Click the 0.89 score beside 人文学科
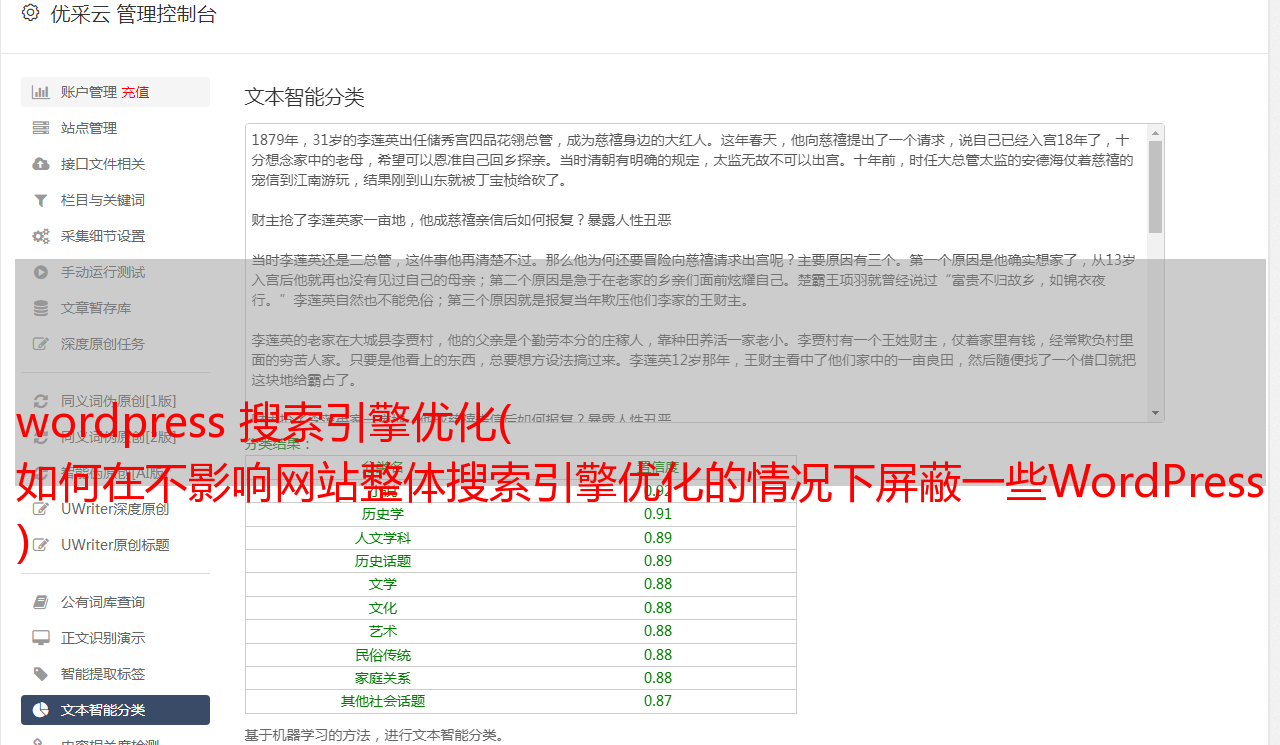The image size is (1280, 745). 658,538
